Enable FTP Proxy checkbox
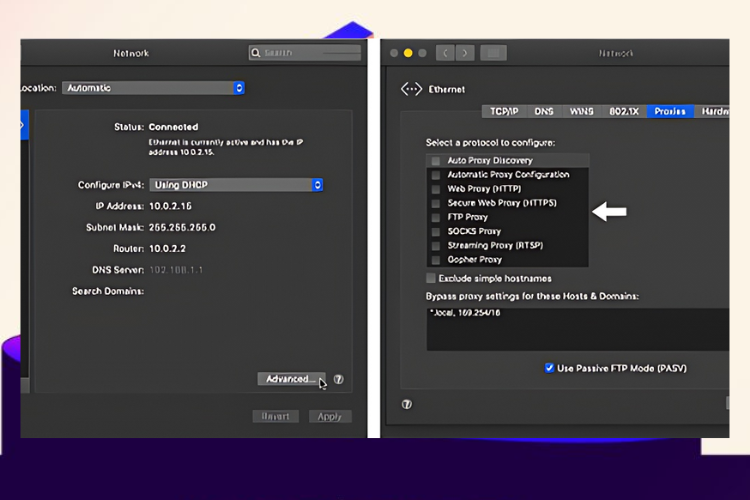The image size is (750, 500). click(x=436, y=218)
